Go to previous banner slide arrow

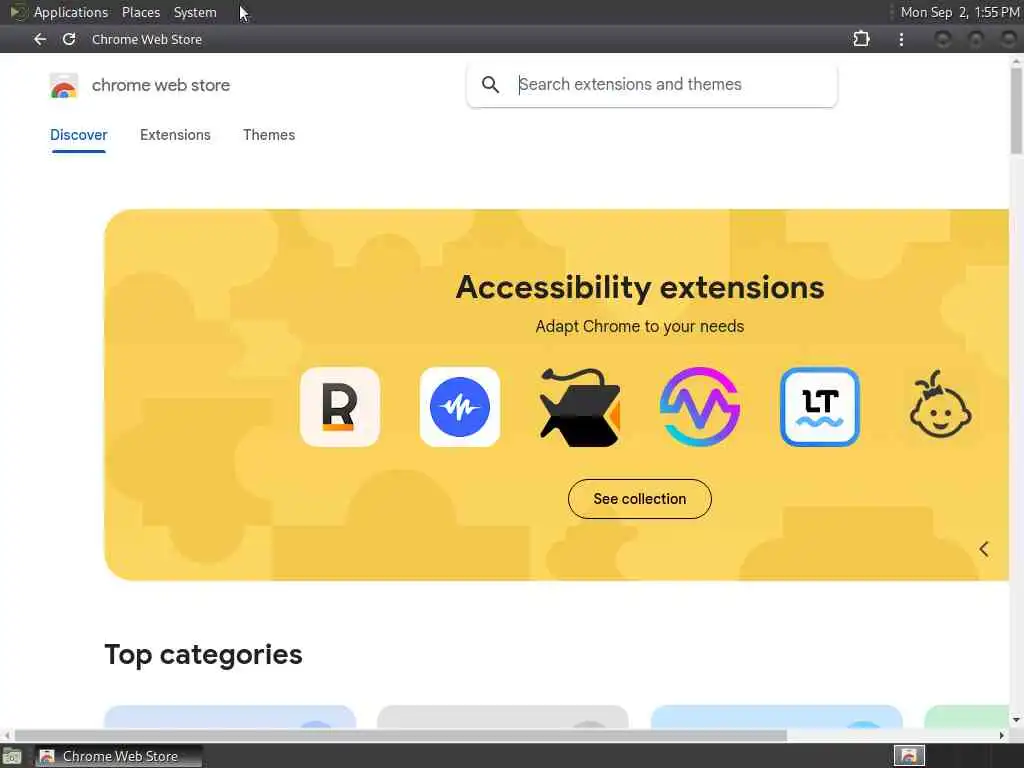click(984, 549)
